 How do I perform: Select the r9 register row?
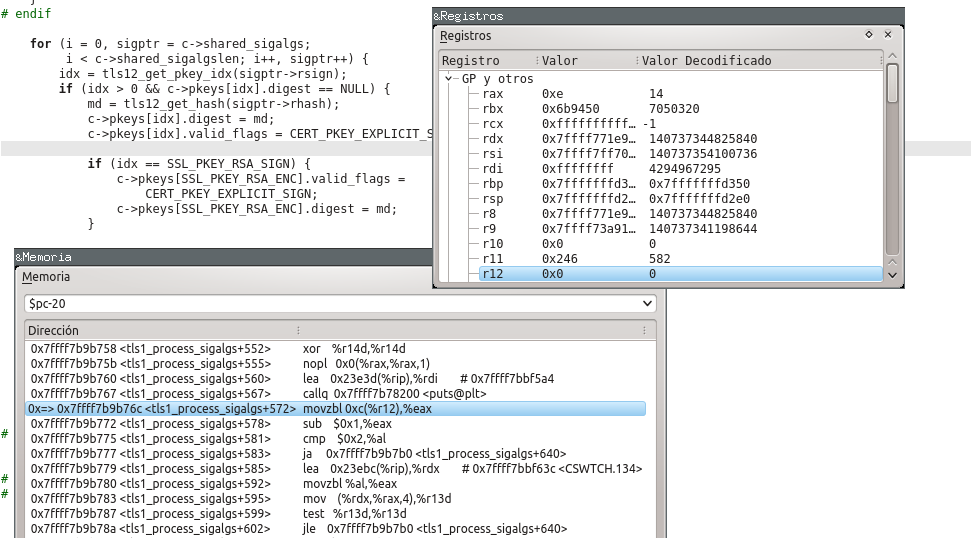click(x=681, y=228)
